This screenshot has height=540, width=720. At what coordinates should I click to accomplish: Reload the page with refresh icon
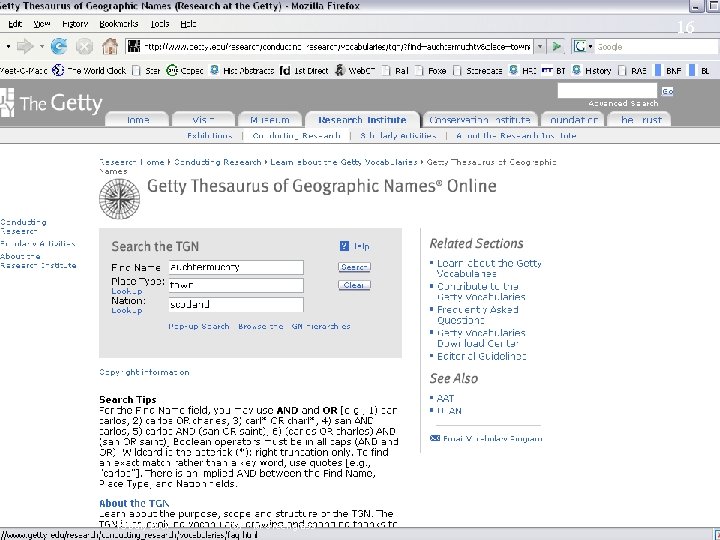pyautogui.click(x=59, y=46)
